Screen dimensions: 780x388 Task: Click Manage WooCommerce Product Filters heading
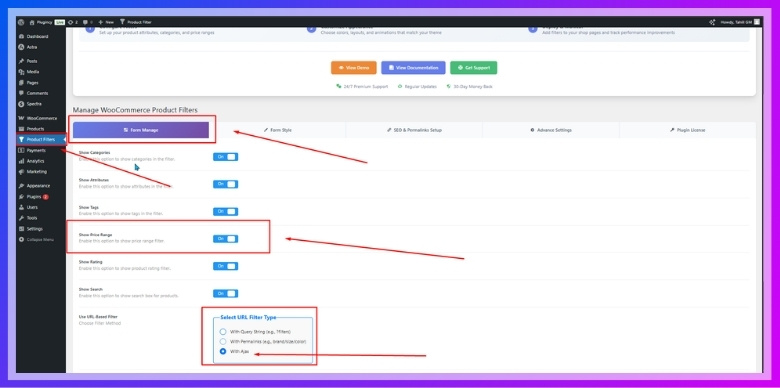(135, 110)
